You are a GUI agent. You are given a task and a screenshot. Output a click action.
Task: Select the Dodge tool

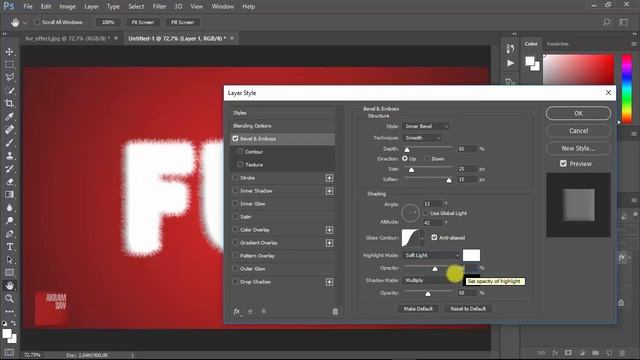[x=9, y=221]
